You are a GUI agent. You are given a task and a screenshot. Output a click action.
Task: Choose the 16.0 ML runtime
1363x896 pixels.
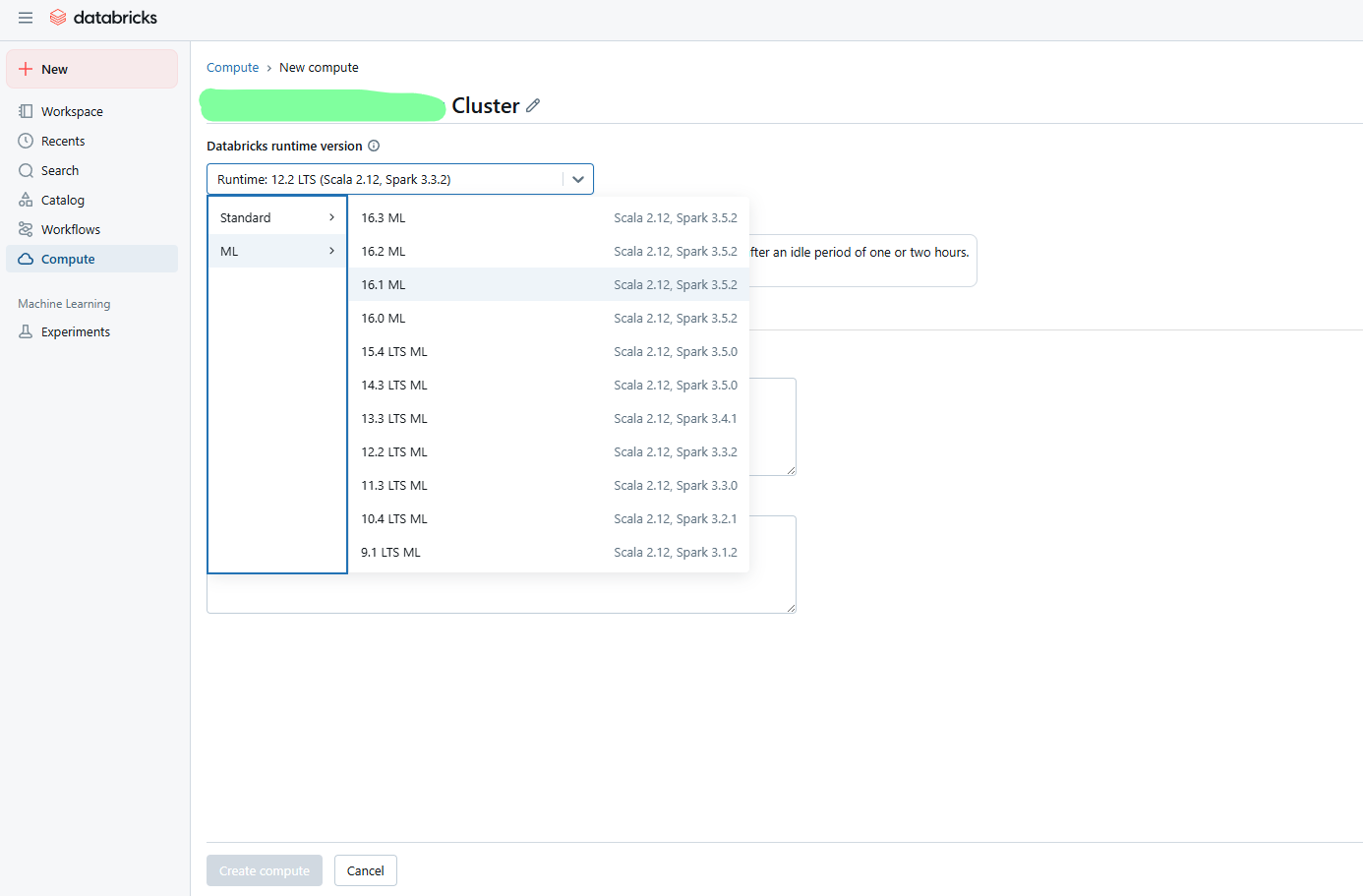point(549,318)
